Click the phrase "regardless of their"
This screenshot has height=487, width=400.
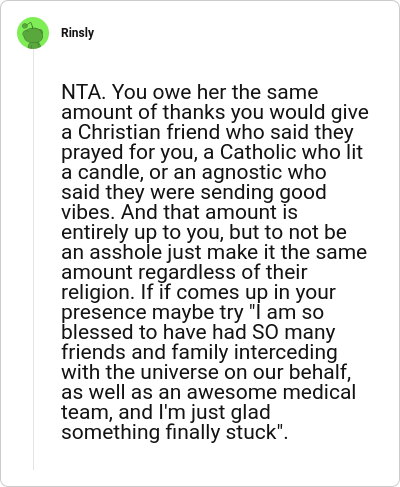pos(222,273)
